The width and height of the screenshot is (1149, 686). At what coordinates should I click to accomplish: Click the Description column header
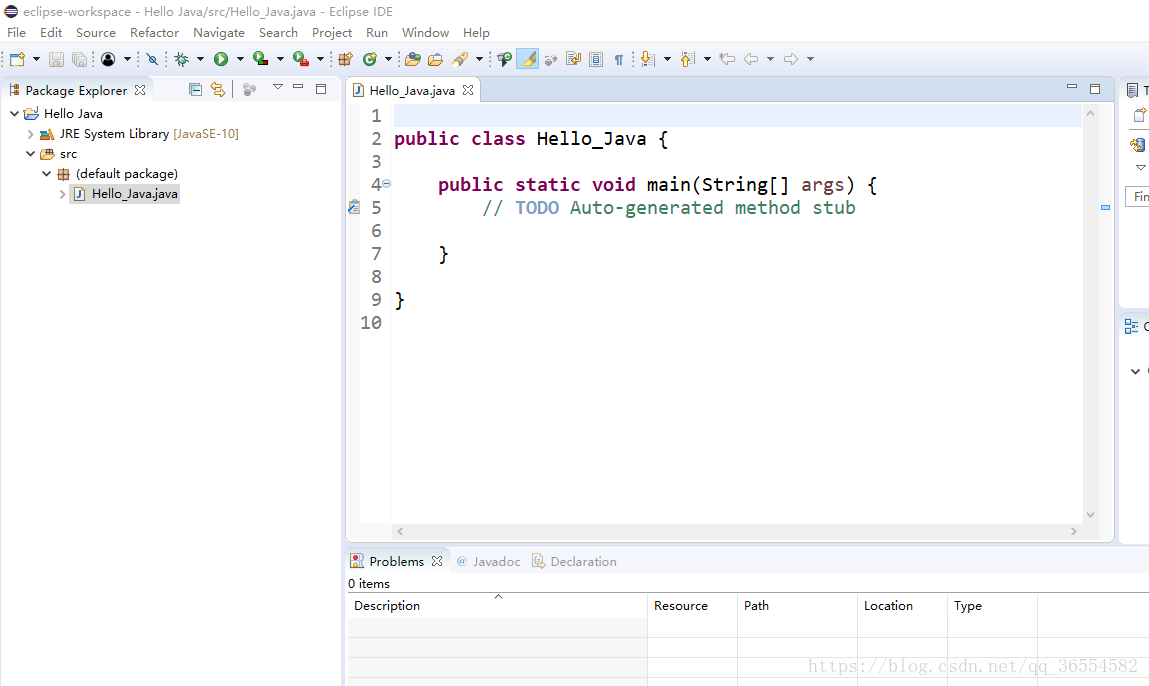click(497, 606)
